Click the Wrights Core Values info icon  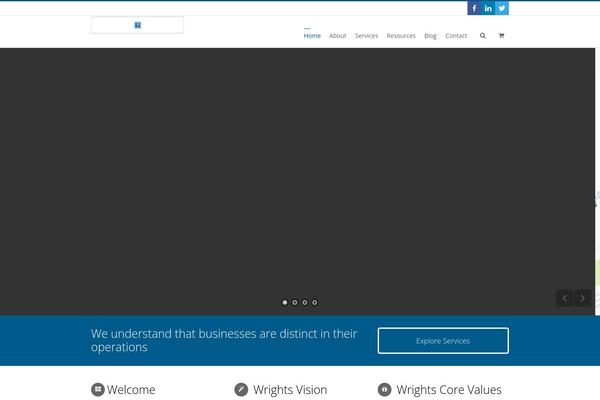385,390
